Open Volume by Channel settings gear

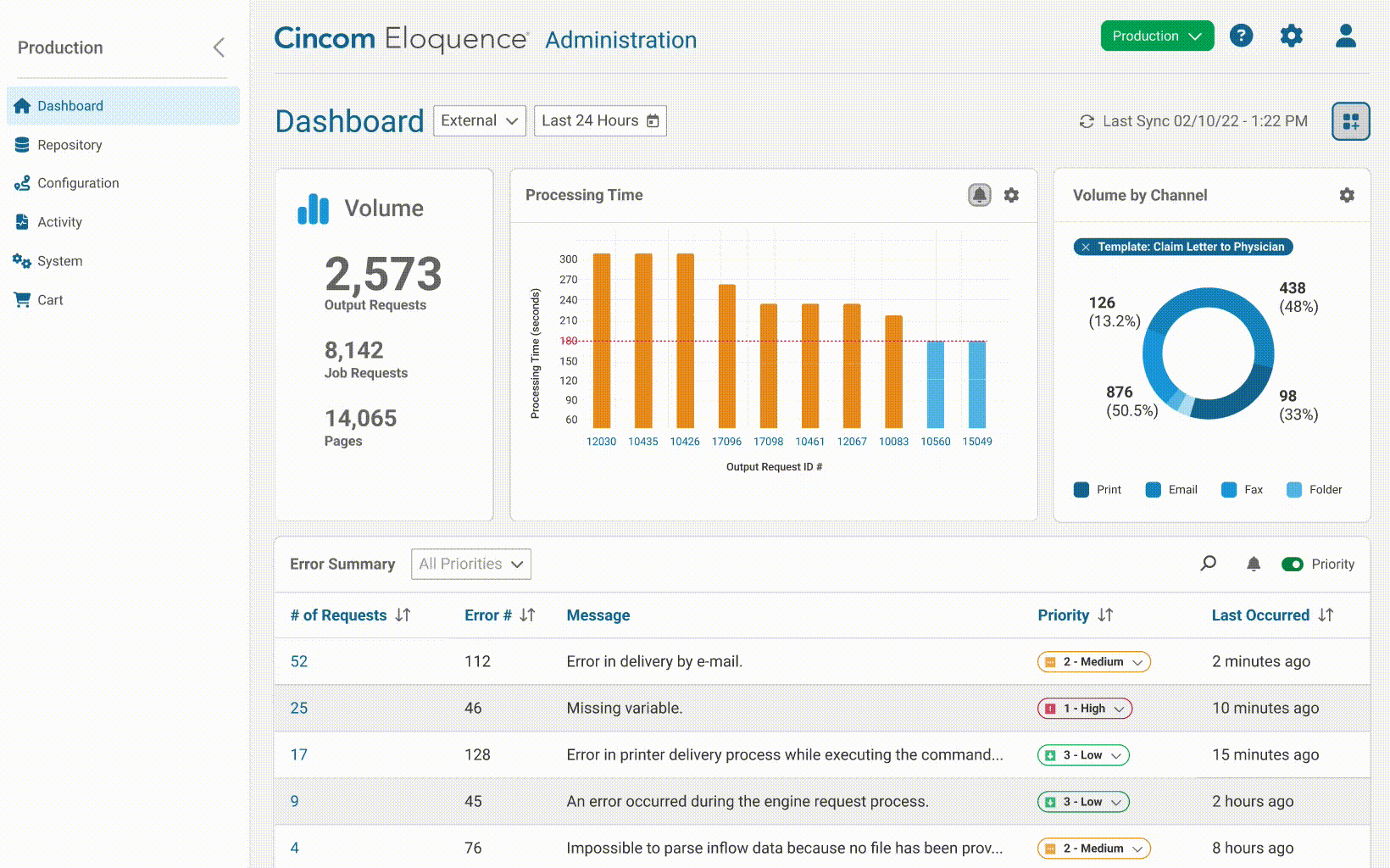1347,195
